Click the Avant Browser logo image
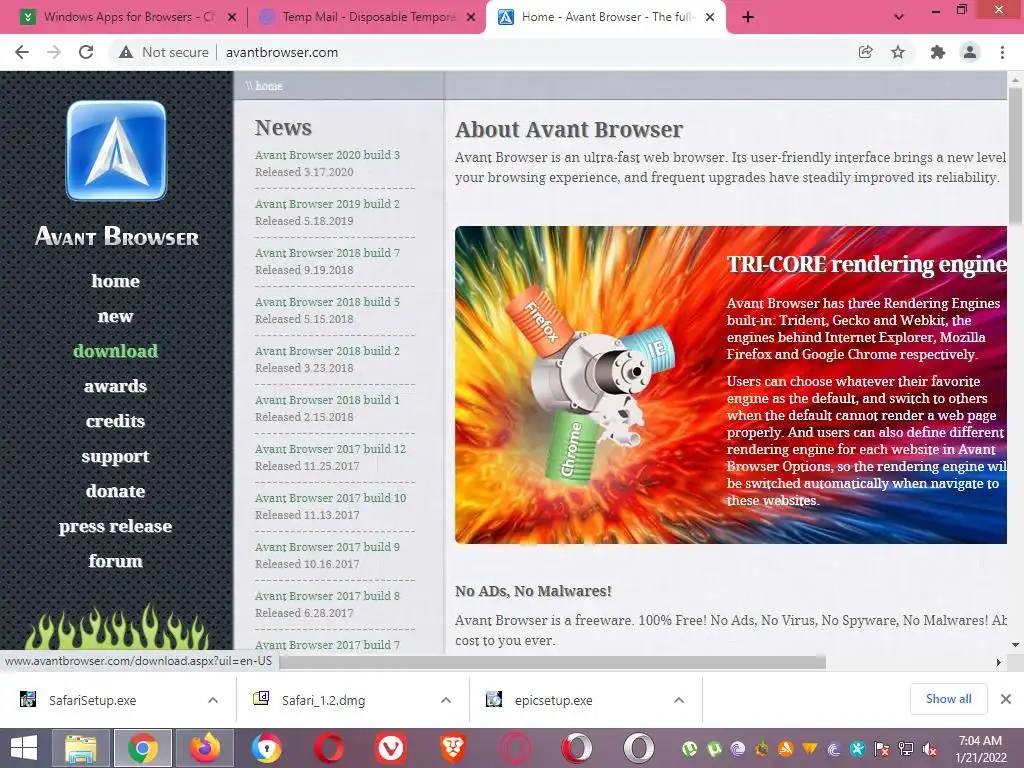This screenshot has width=1024, height=768. (116, 150)
